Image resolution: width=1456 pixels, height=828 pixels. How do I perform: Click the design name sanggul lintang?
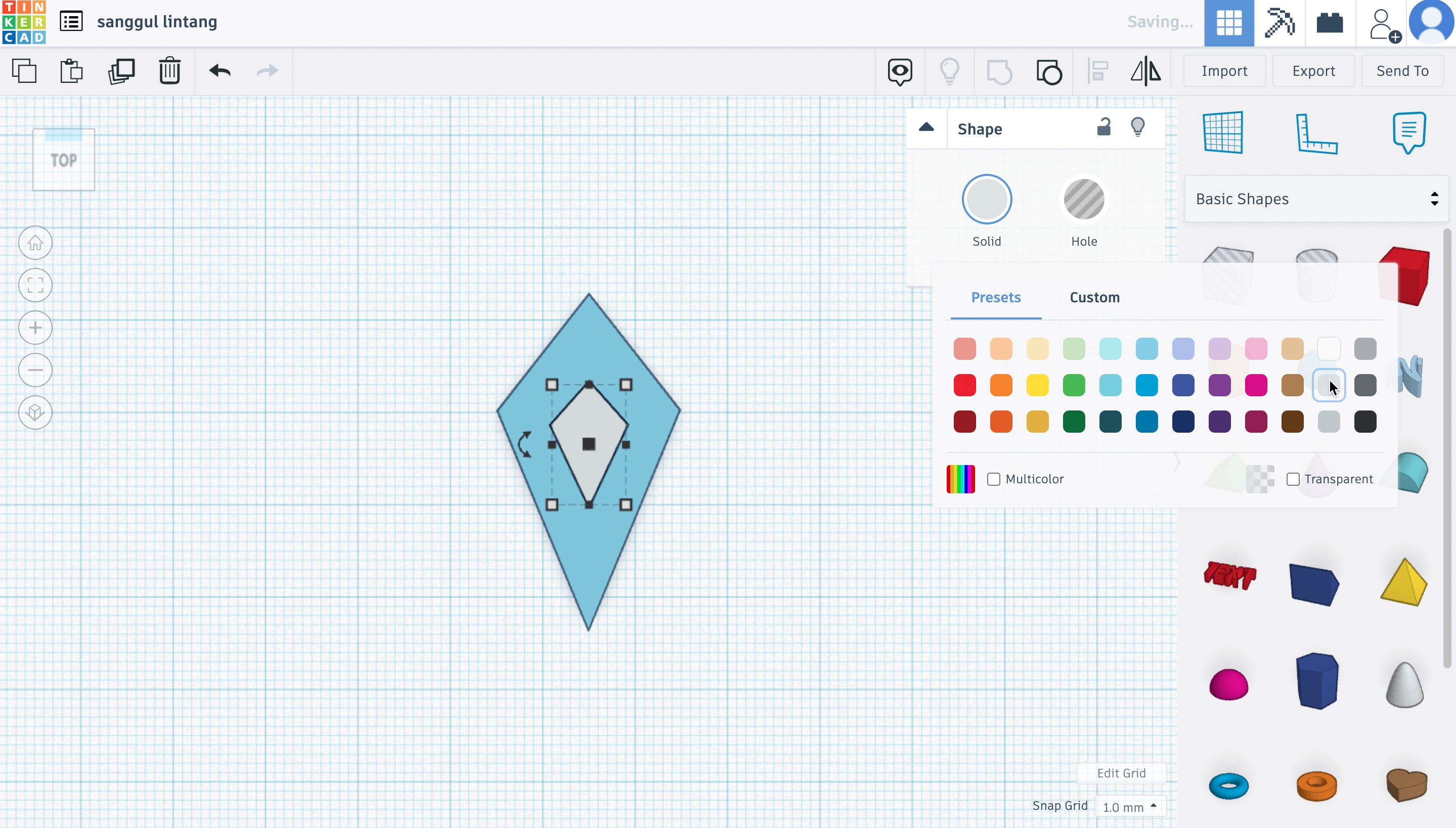157,22
